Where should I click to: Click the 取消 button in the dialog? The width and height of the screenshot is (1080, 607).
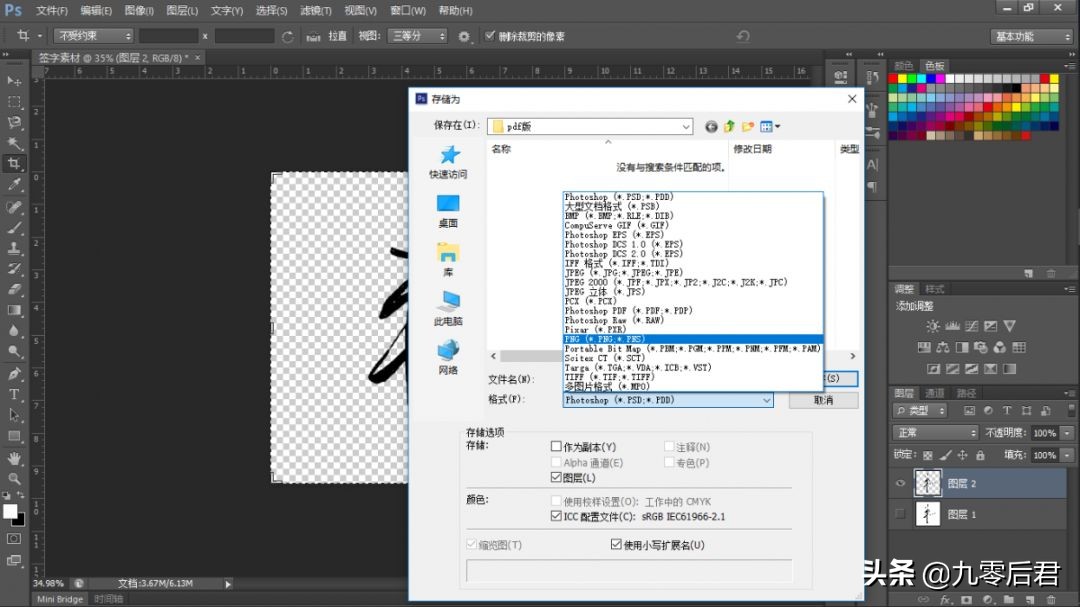(x=823, y=400)
